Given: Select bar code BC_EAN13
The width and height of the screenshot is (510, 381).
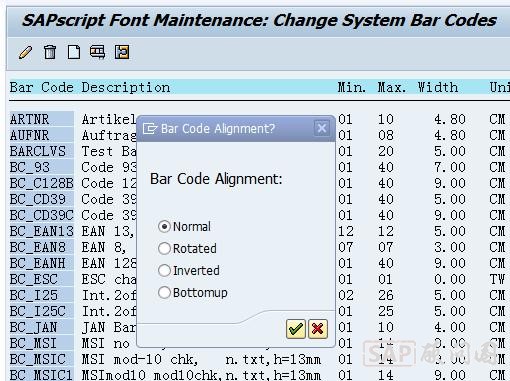Looking at the screenshot, I should (x=41, y=231).
